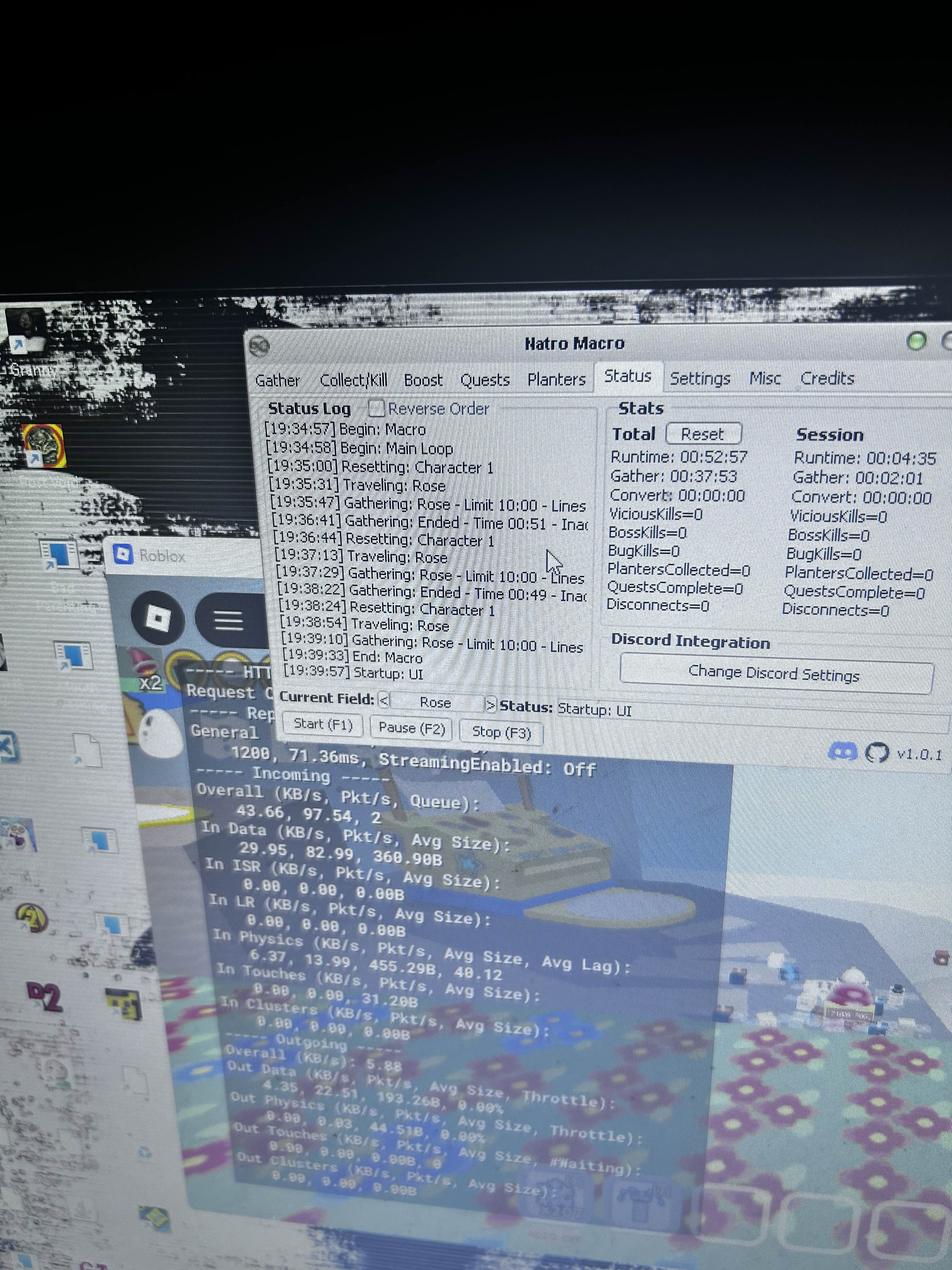Select previous field with left arrow
The width and height of the screenshot is (952, 1270).
[384, 701]
